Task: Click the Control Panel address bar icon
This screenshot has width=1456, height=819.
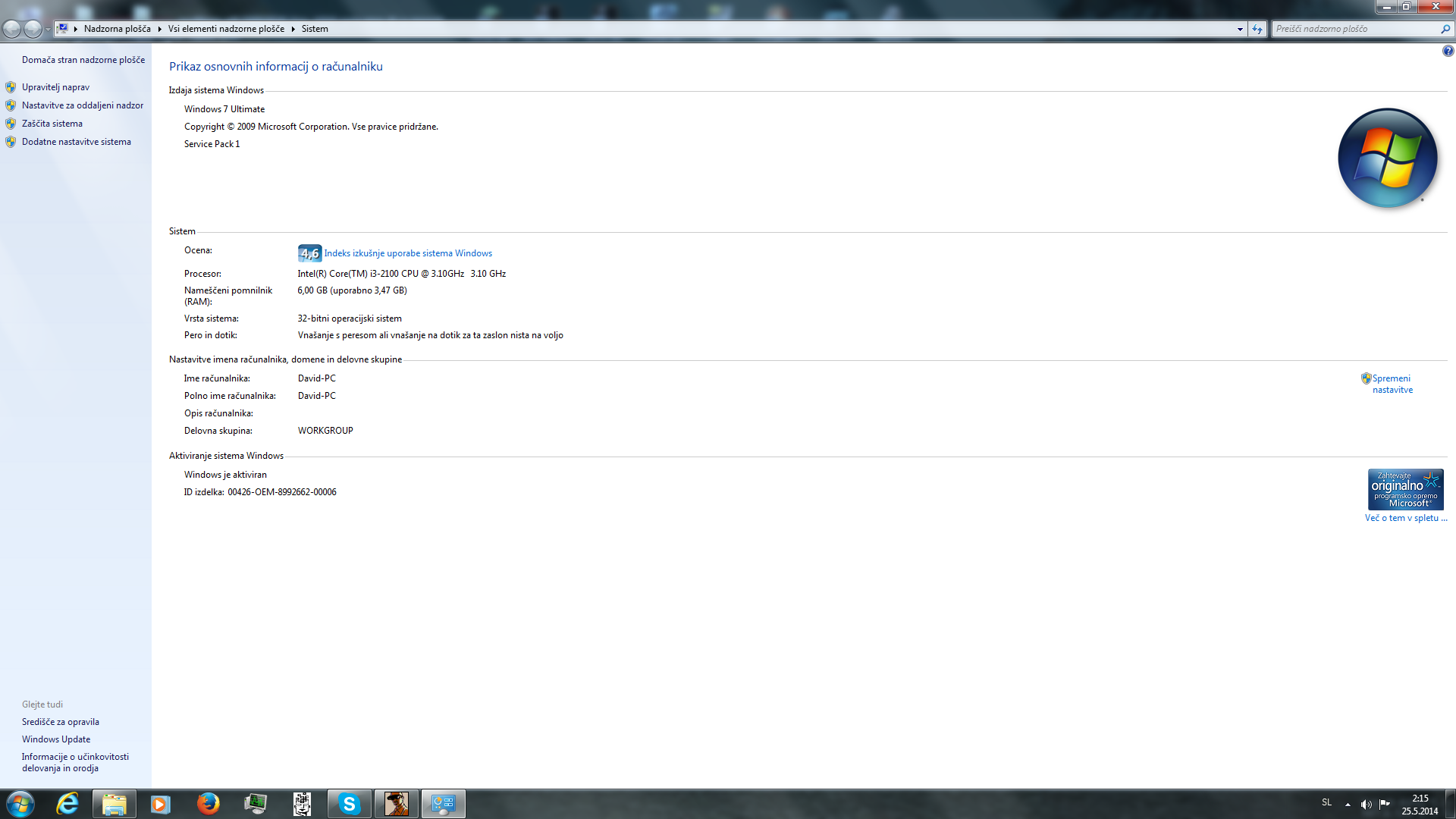Action: click(x=63, y=29)
